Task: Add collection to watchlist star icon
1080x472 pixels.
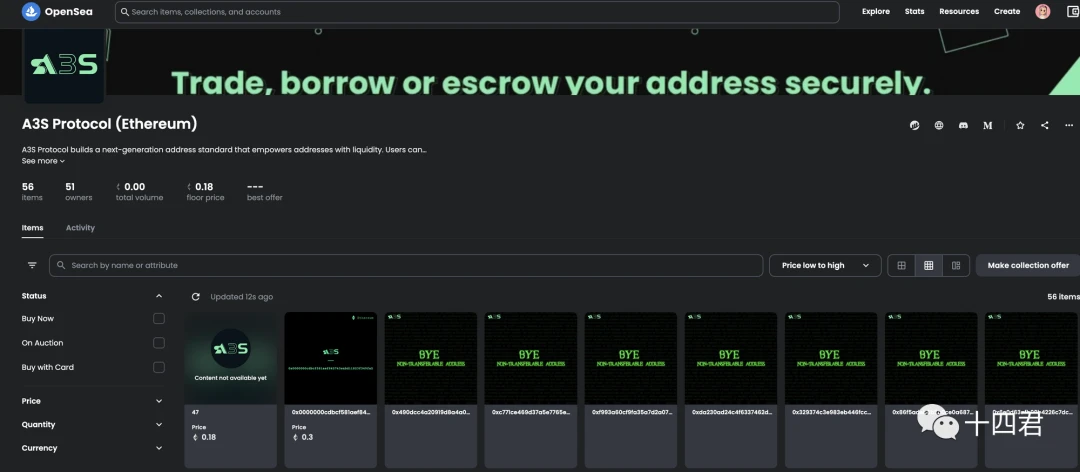Action: 1020,125
